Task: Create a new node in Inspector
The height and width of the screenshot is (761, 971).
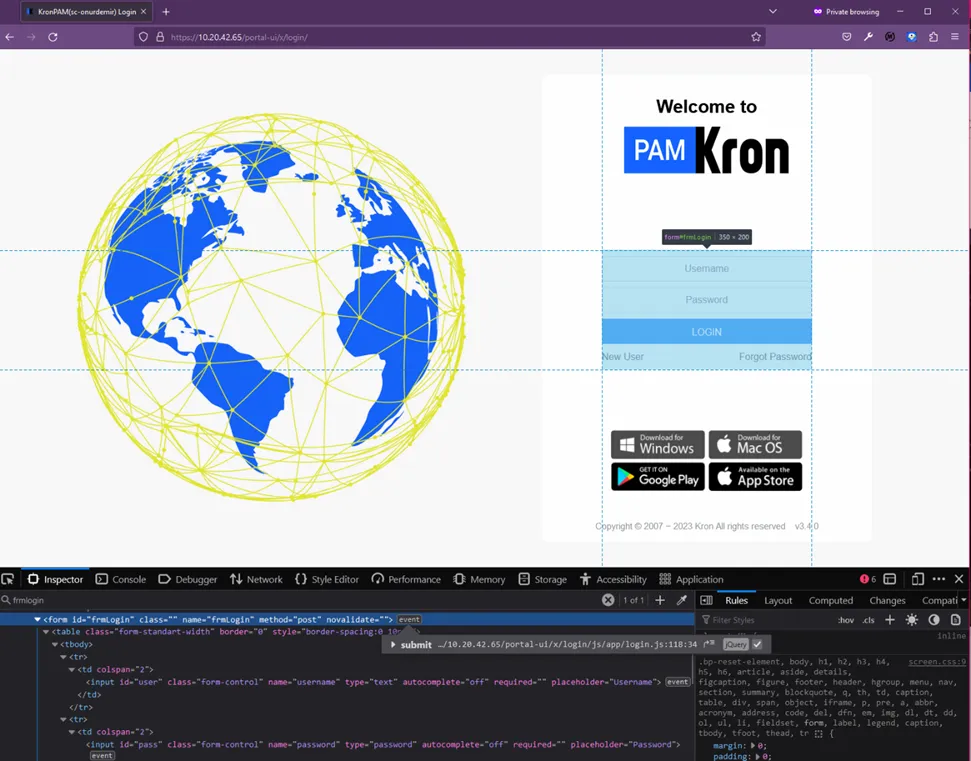Action: 660,600
